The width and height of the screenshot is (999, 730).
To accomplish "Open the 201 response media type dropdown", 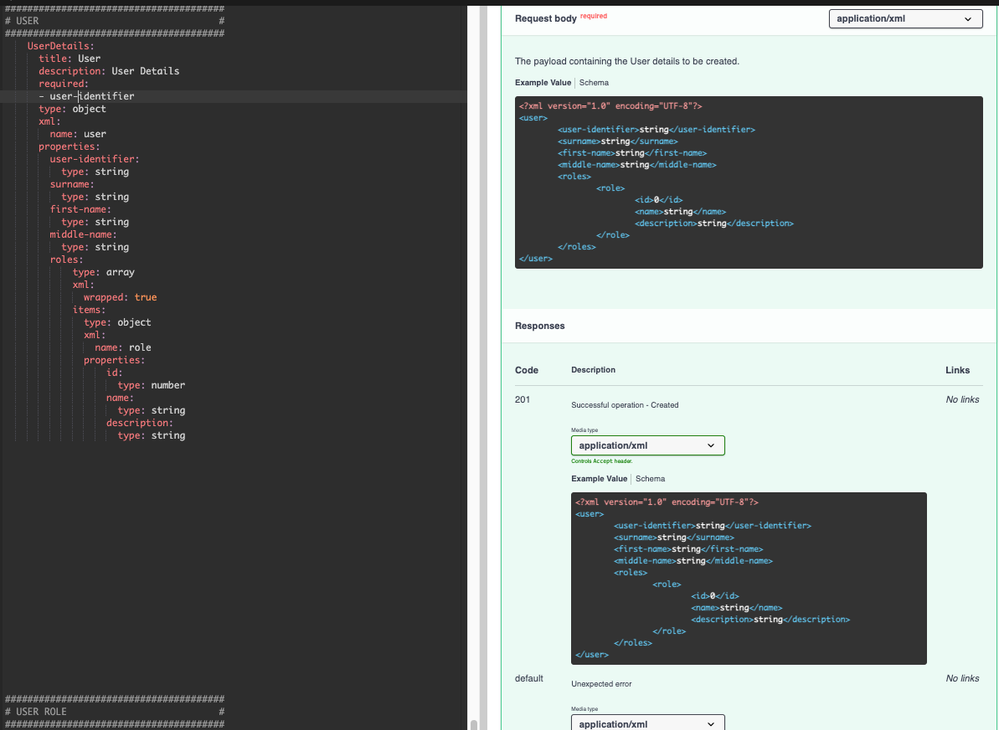I will click(647, 445).
